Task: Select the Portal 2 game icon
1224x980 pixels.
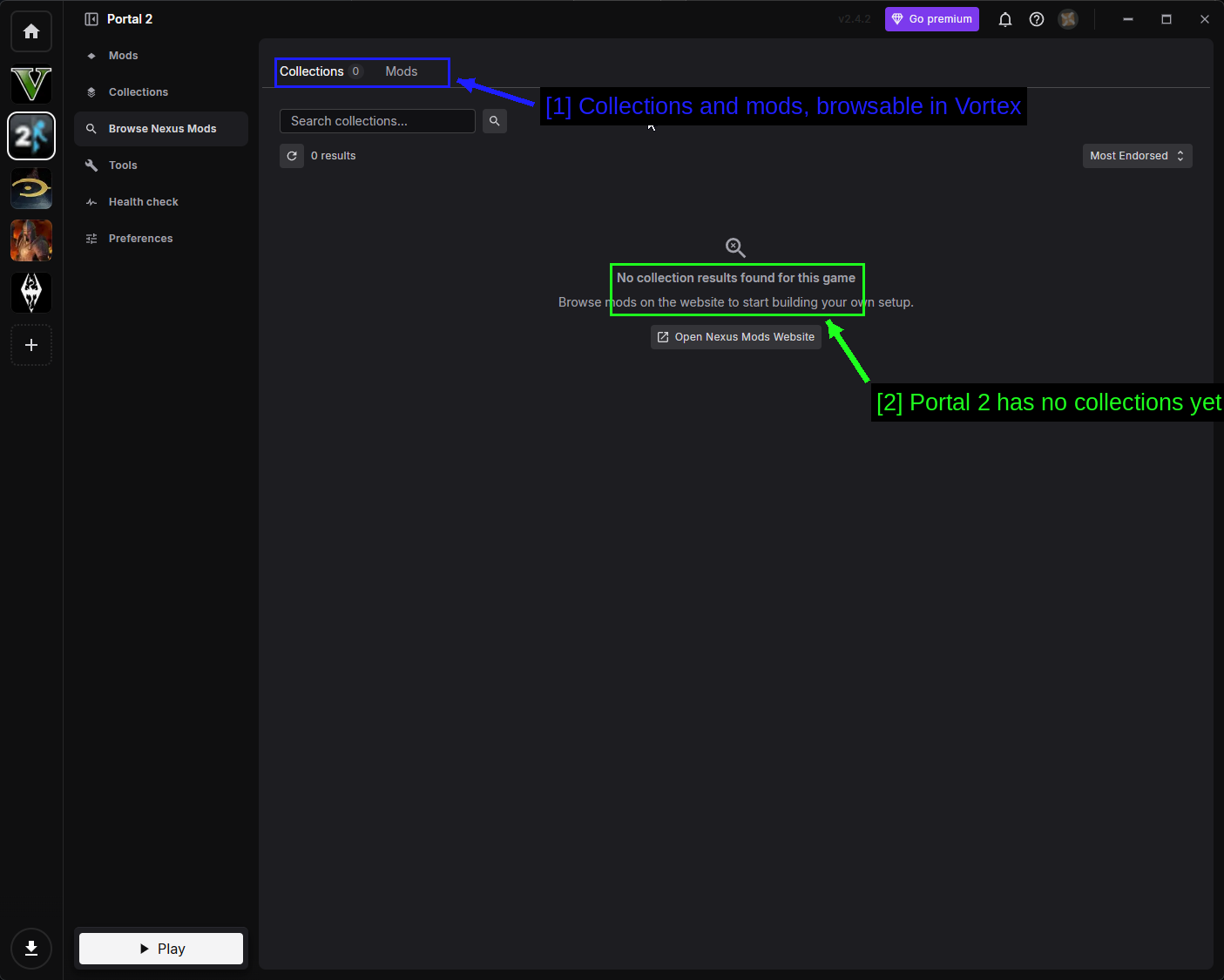Action: click(31, 136)
